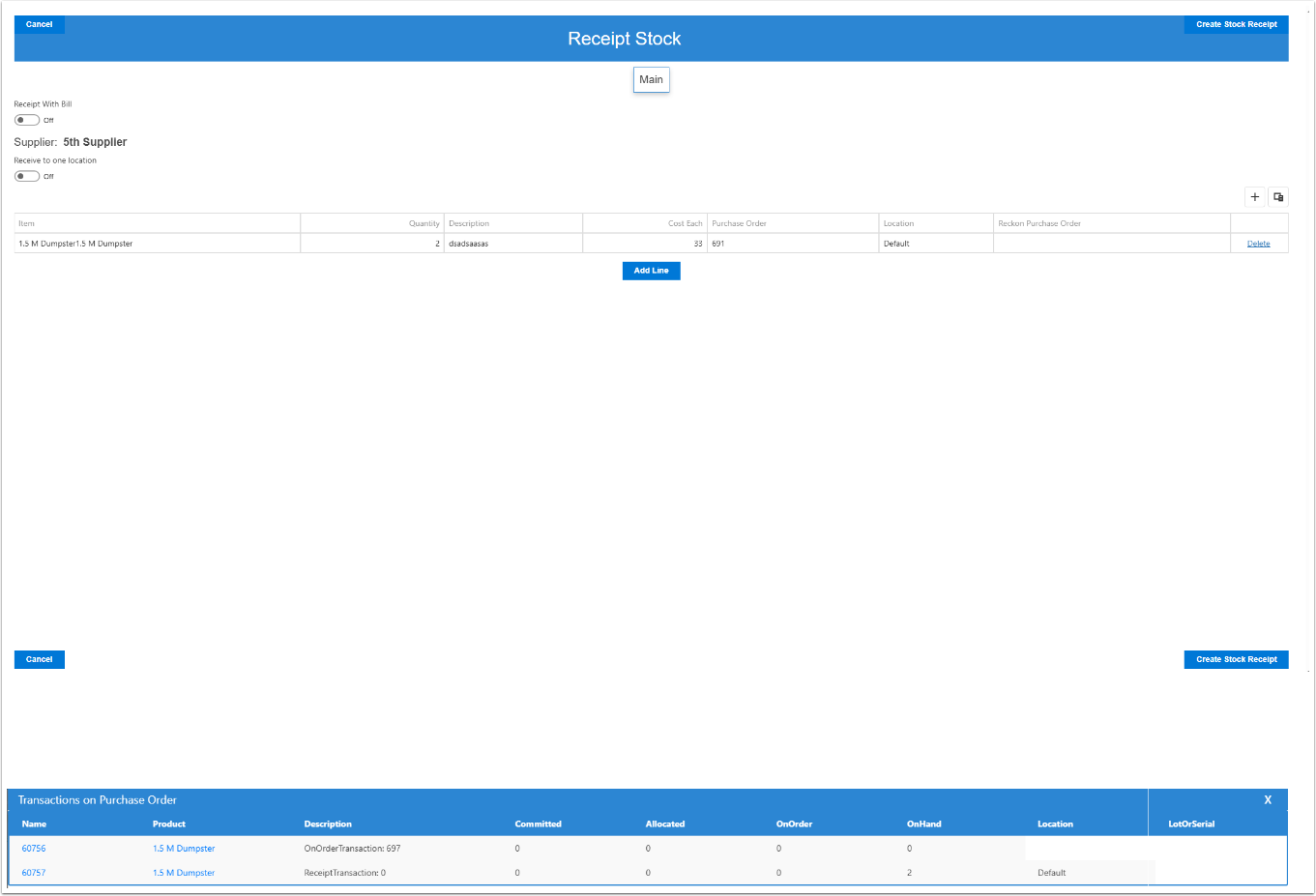Toggle the Receipt With Bill switch
Screen dimensions: 1316x896
pos(27,121)
